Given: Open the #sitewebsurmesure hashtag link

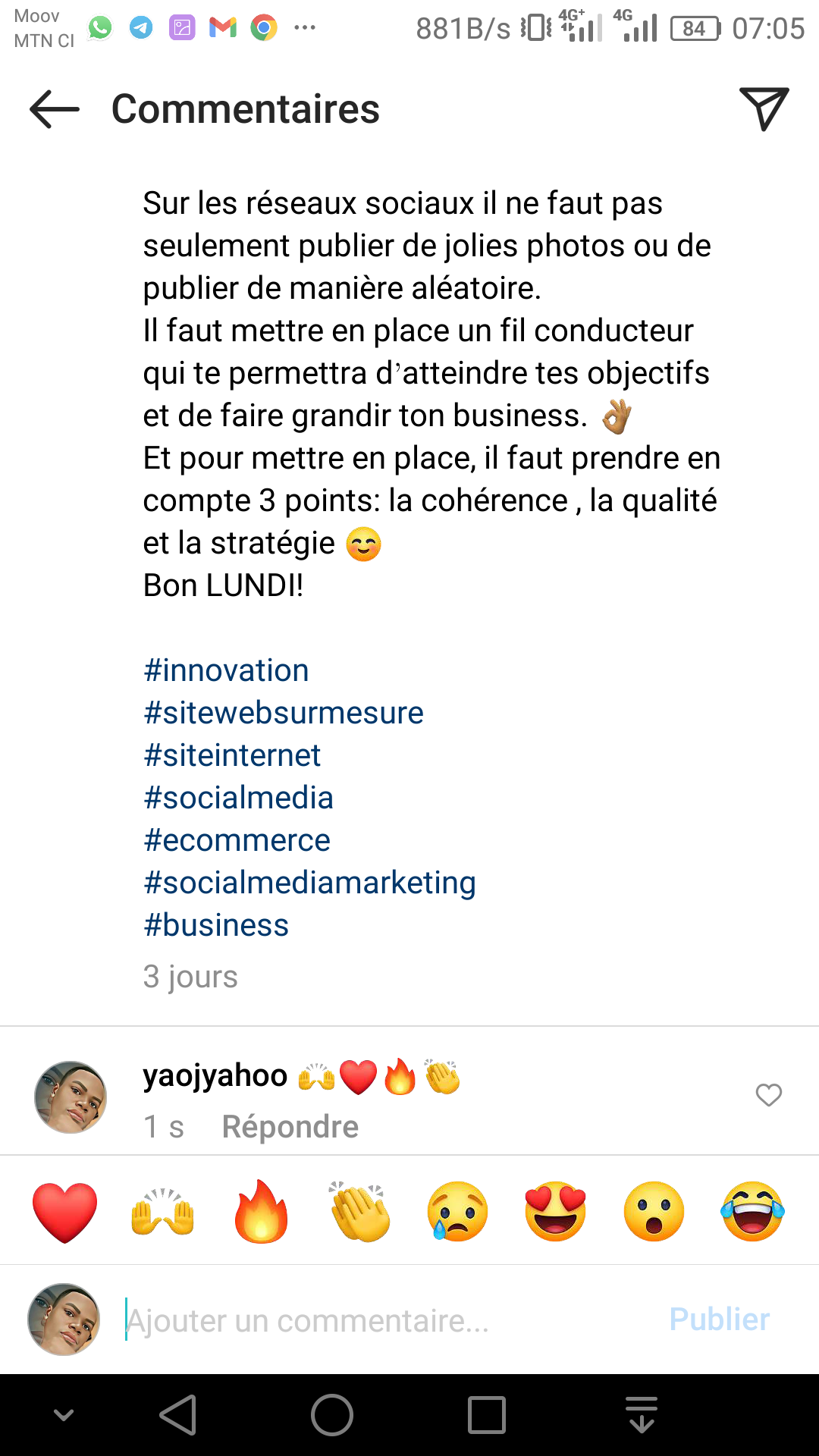Looking at the screenshot, I should (284, 713).
